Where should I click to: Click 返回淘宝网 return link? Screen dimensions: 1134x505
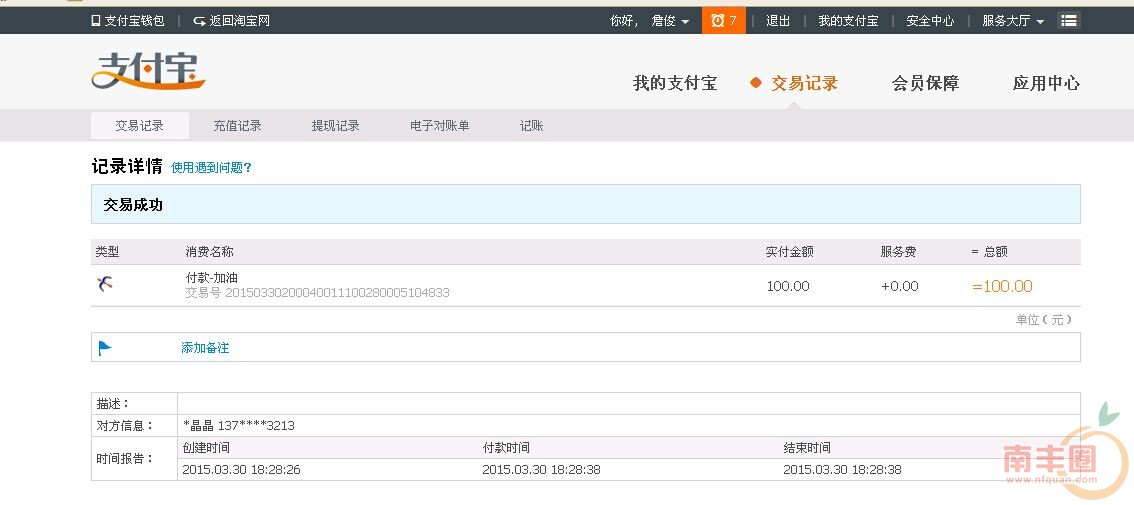(232, 21)
